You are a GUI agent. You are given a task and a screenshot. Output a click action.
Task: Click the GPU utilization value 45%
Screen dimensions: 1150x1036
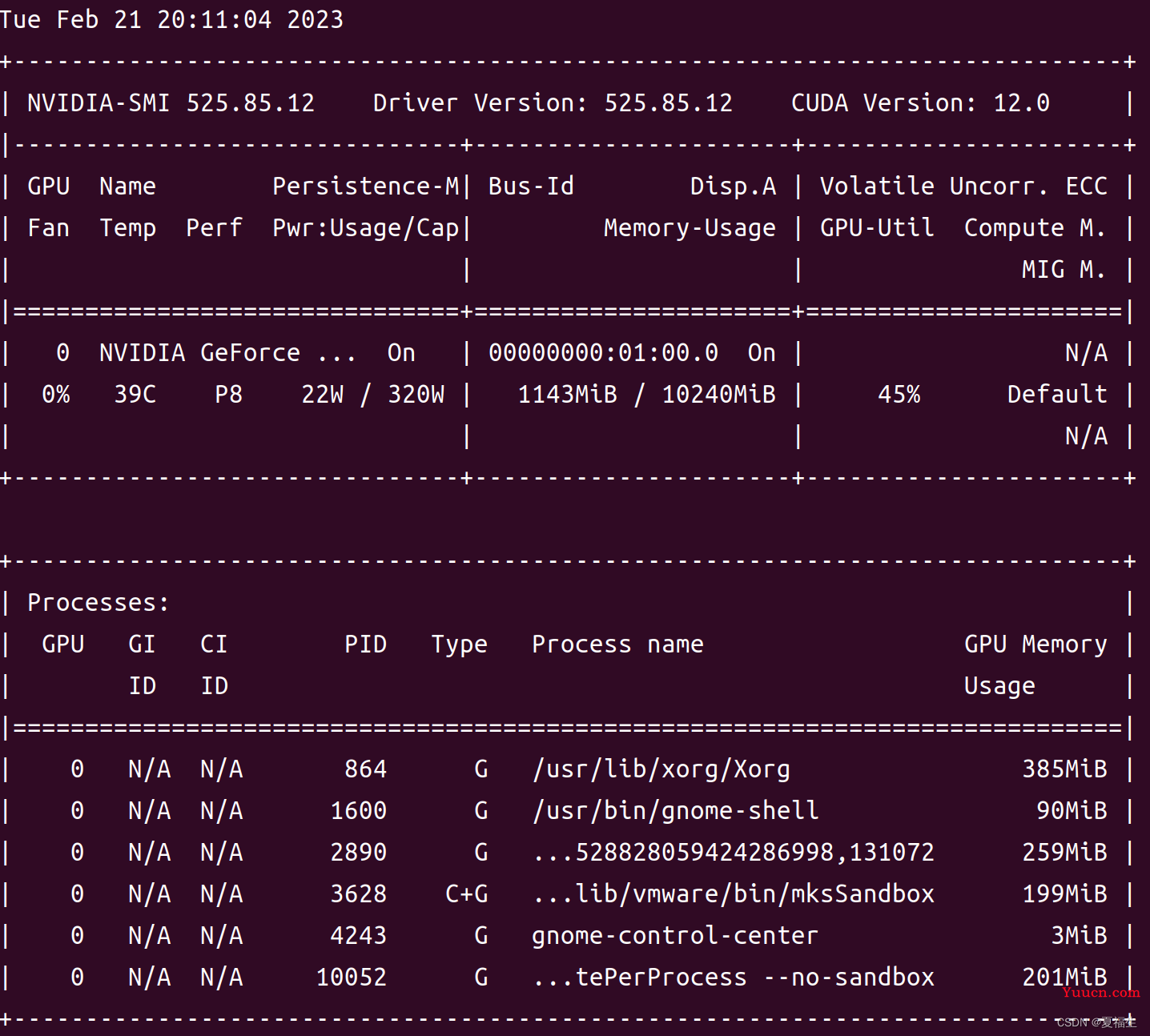pos(899,394)
